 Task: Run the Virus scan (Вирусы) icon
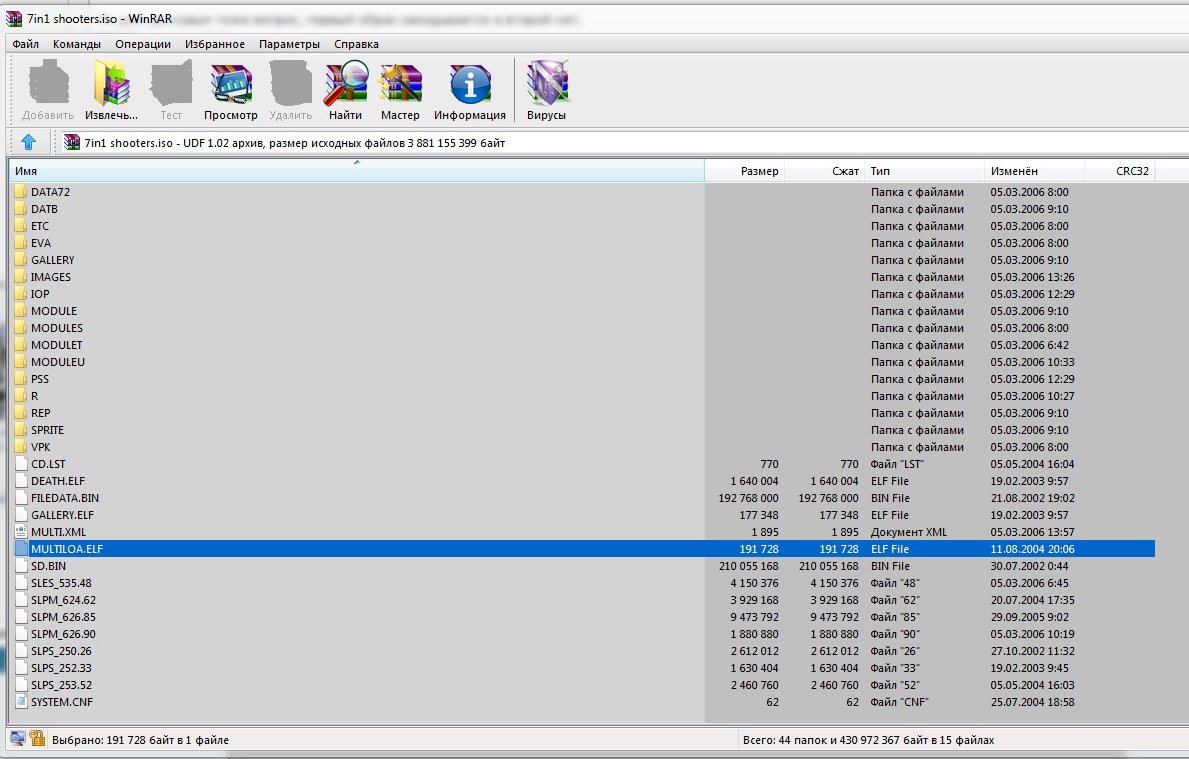547,90
